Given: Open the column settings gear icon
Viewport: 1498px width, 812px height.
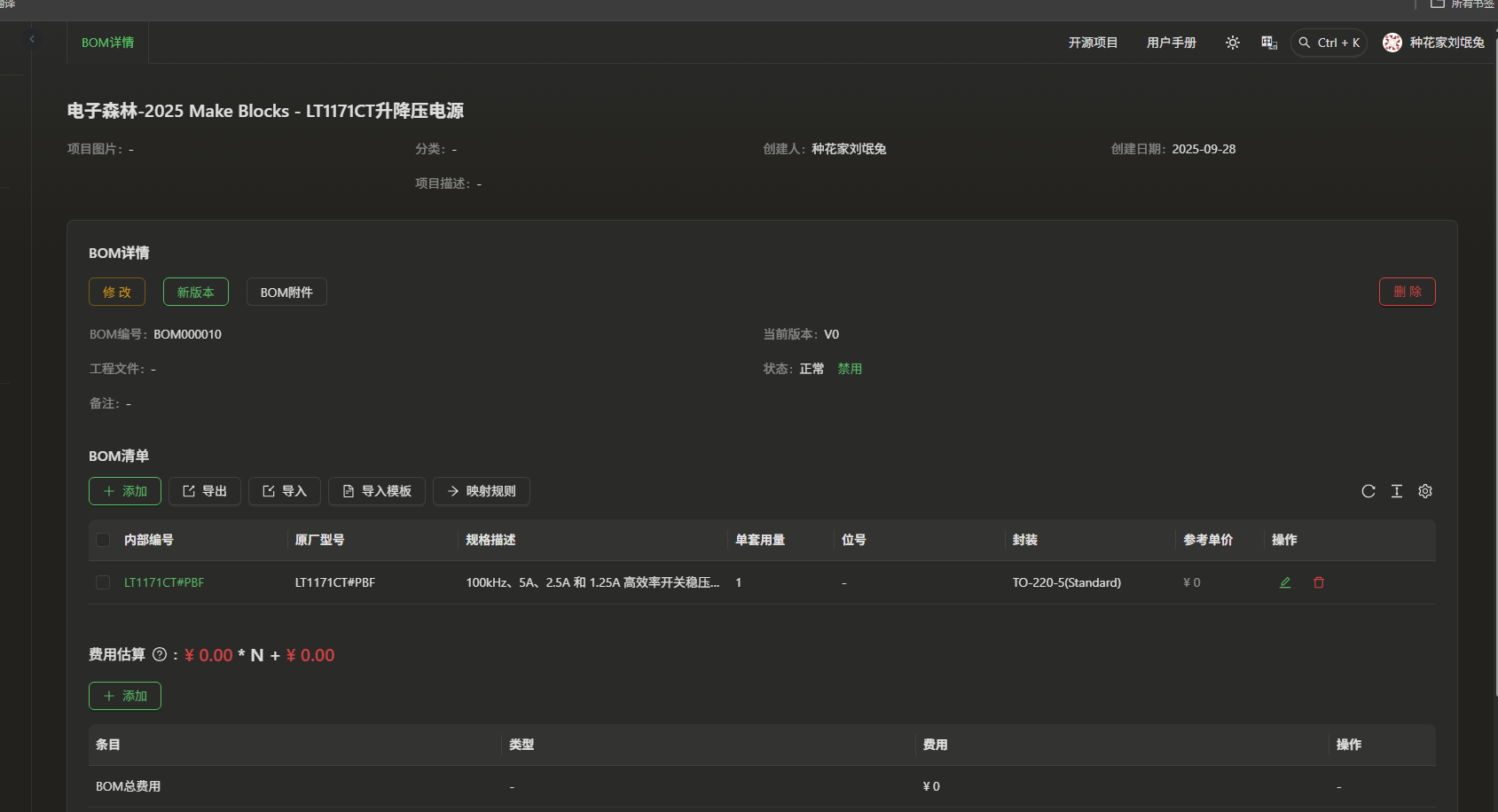Looking at the screenshot, I should coord(1424,491).
